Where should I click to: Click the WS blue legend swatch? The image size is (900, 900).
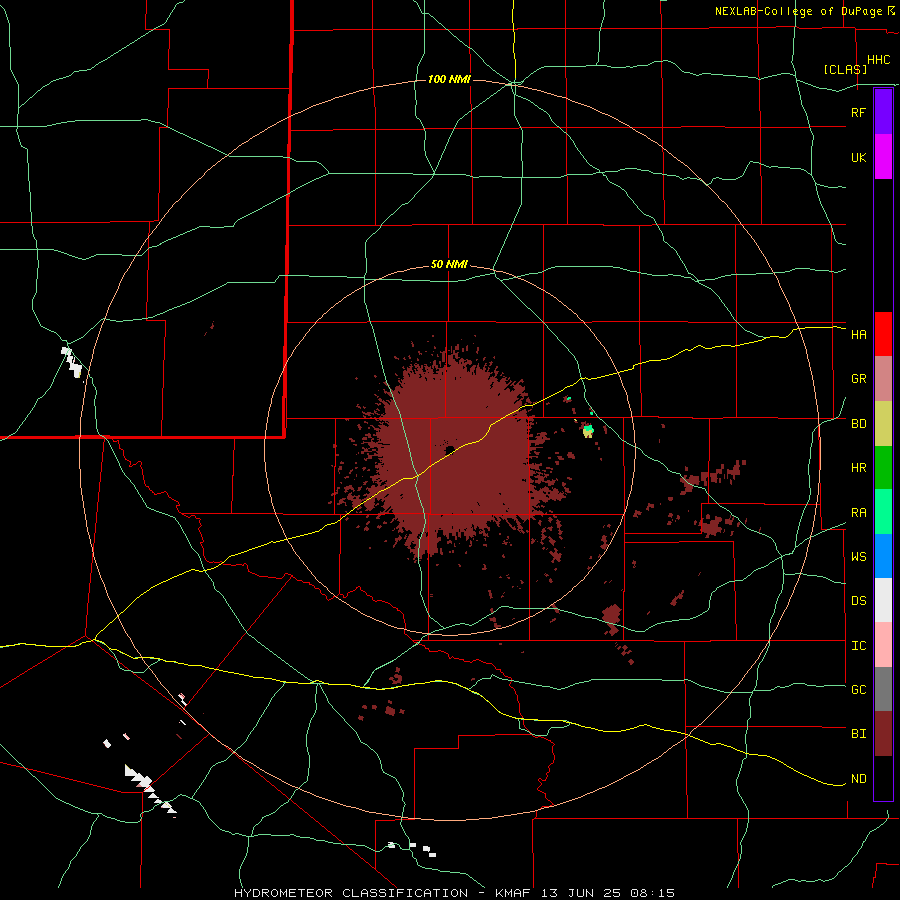coord(883,556)
